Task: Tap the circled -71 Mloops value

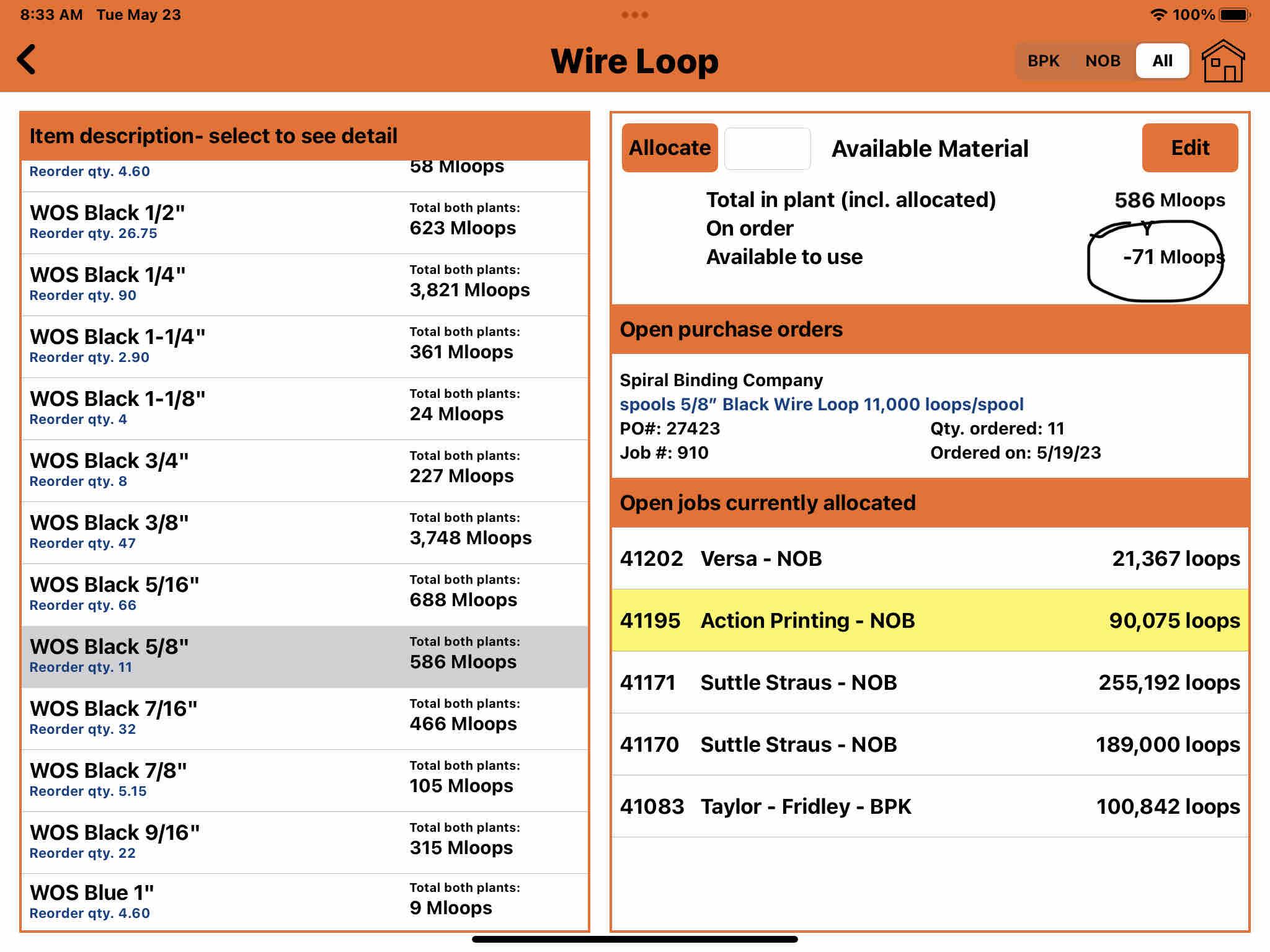Action: (x=1172, y=257)
